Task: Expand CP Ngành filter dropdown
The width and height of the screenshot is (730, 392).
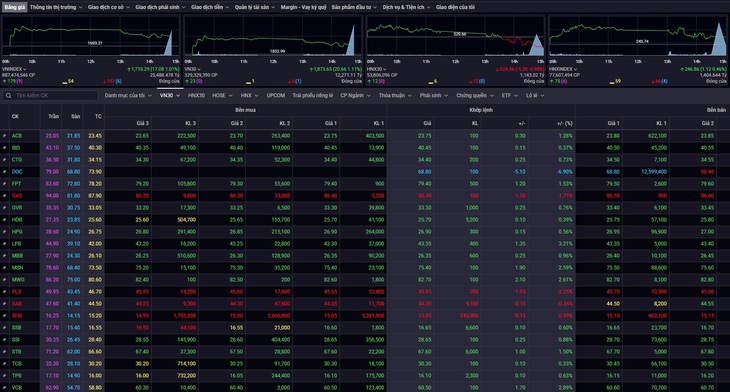Action: [x=355, y=95]
